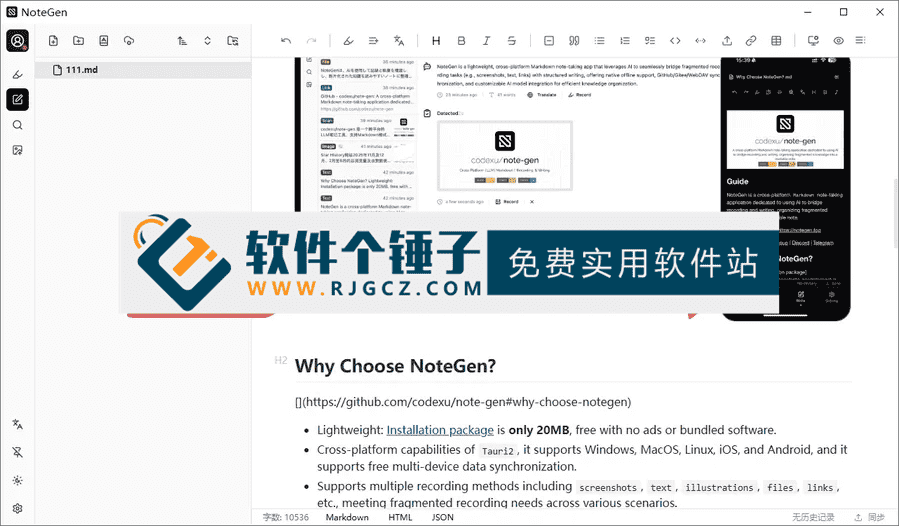Viewport: 899px width, 526px height.
Task: Insert a table
Action: pos(776,41)
